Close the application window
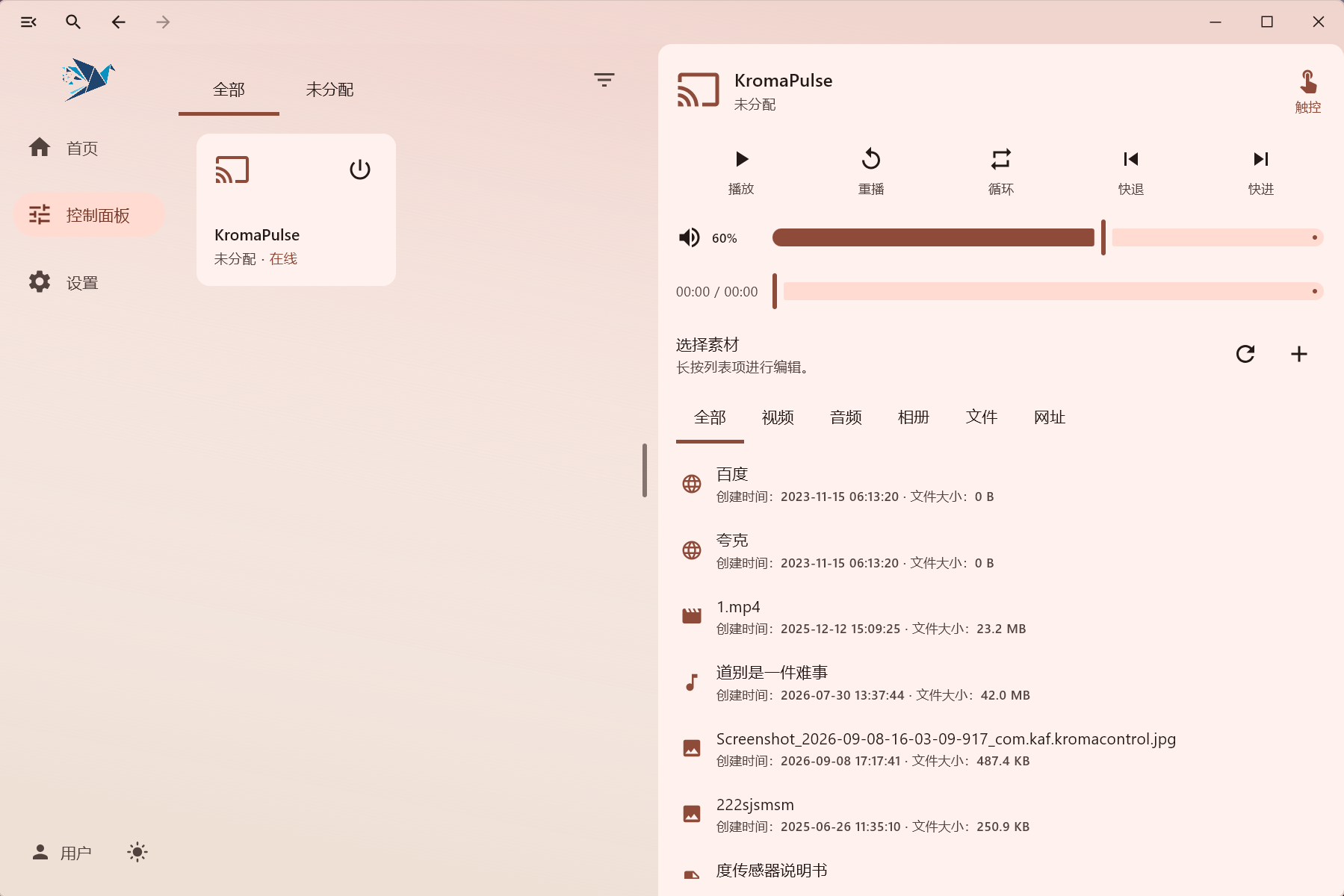The height and width of the screenshot is (896, 1344). [1319, 22]
